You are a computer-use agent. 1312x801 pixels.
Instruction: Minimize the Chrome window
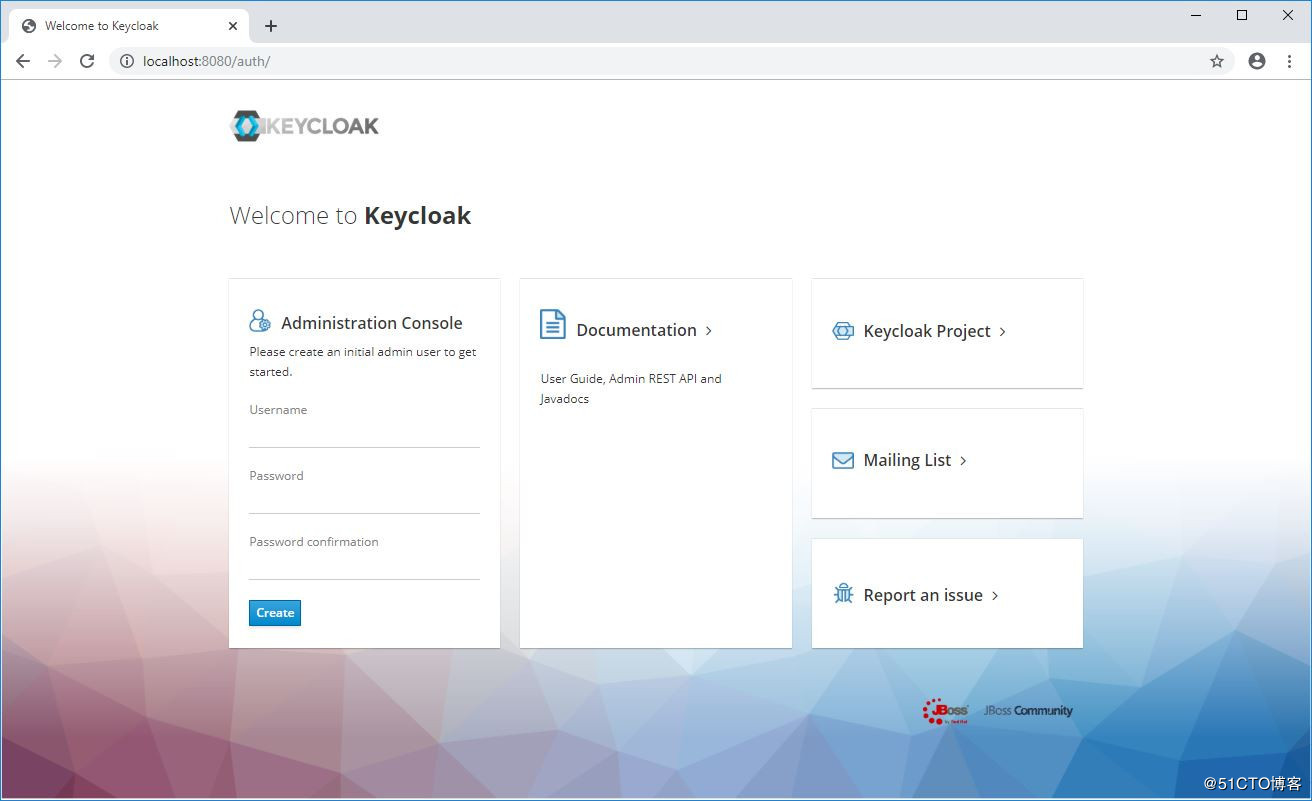pos(1196,15)
